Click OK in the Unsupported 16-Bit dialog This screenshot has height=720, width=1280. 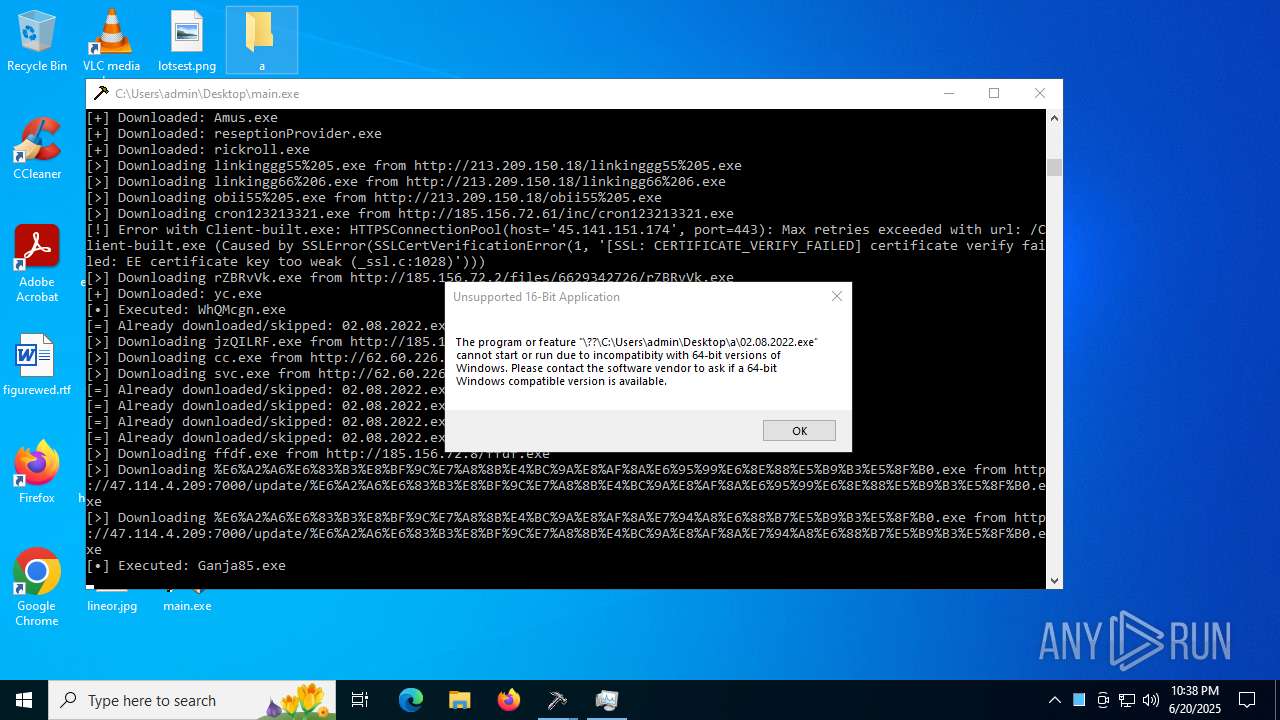coord(799,430)
